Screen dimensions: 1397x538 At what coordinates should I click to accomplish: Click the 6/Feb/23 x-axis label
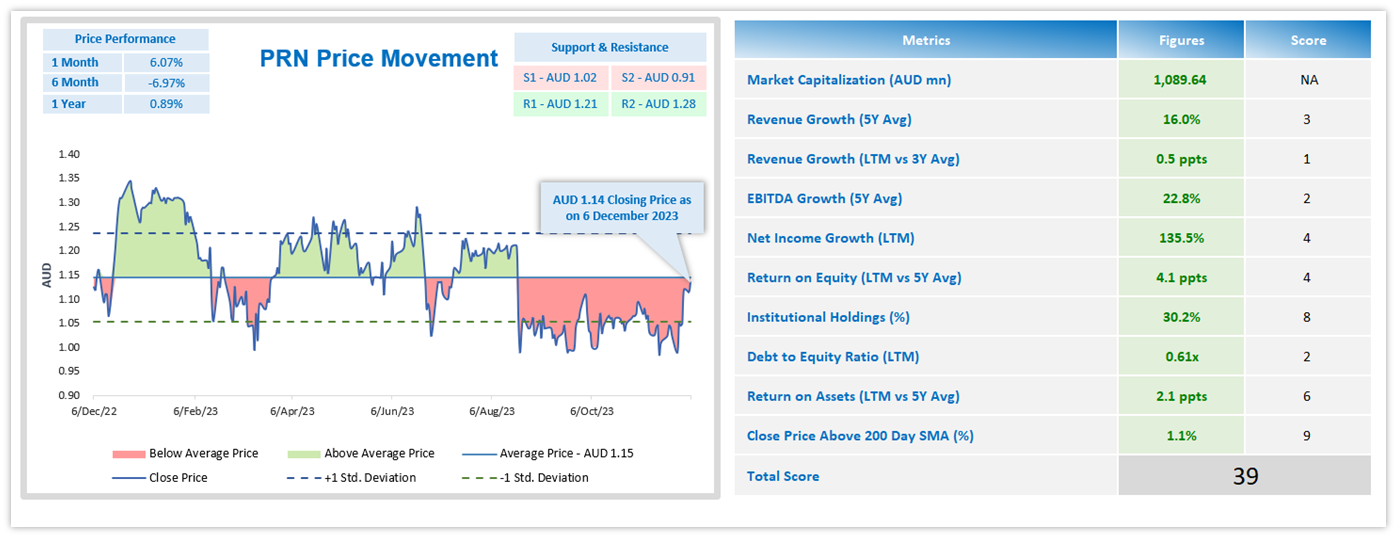tap(194, 411)
